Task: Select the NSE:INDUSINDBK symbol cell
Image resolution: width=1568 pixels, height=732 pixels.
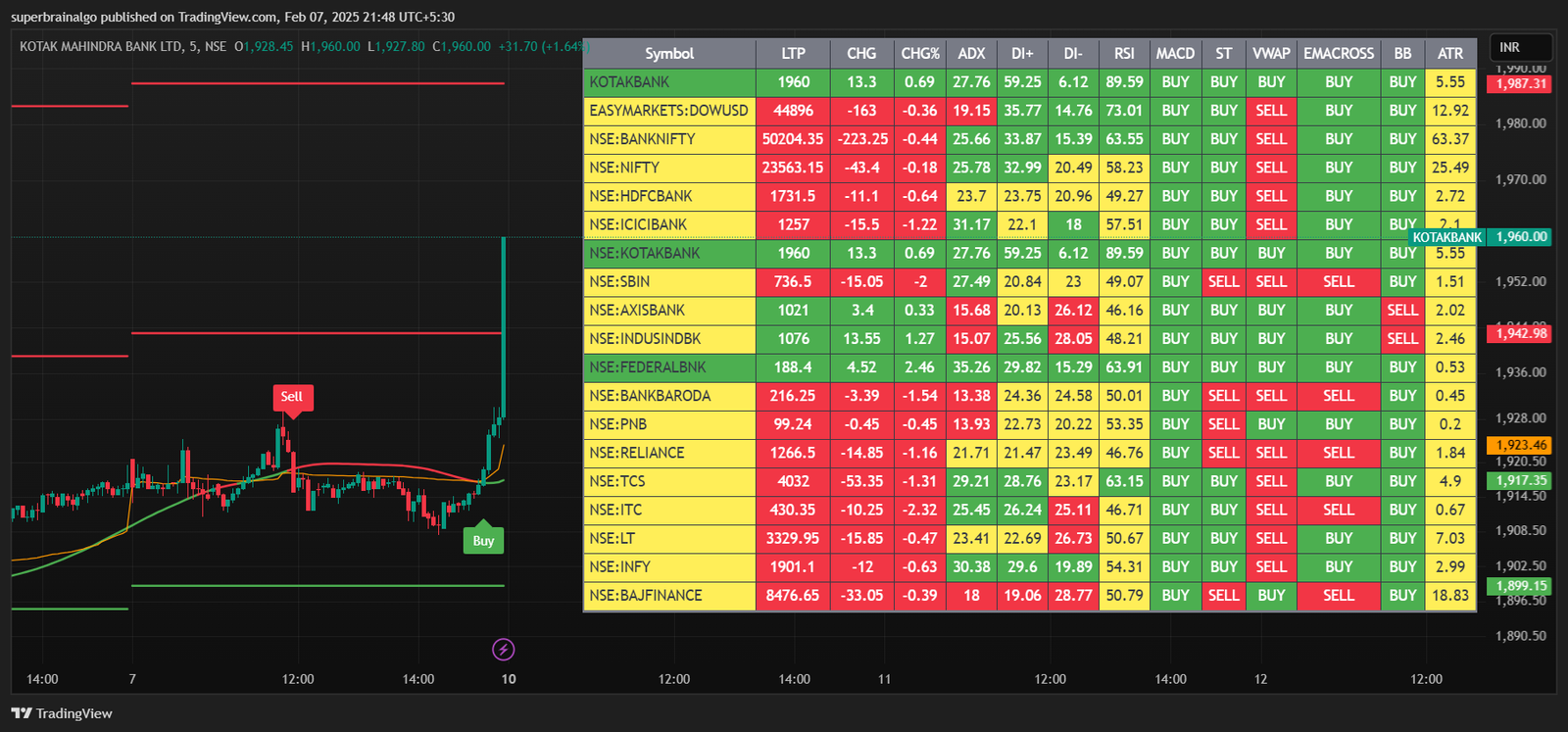Action: click(669, 339)
